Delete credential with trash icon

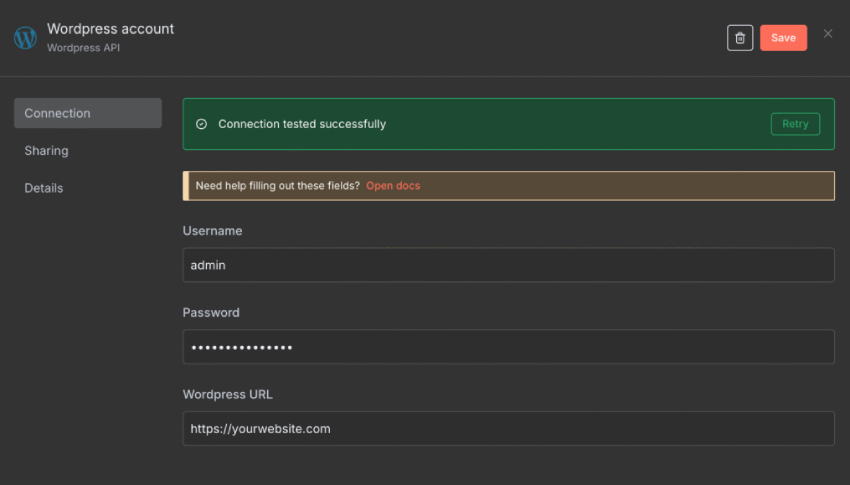click(740, 38)
